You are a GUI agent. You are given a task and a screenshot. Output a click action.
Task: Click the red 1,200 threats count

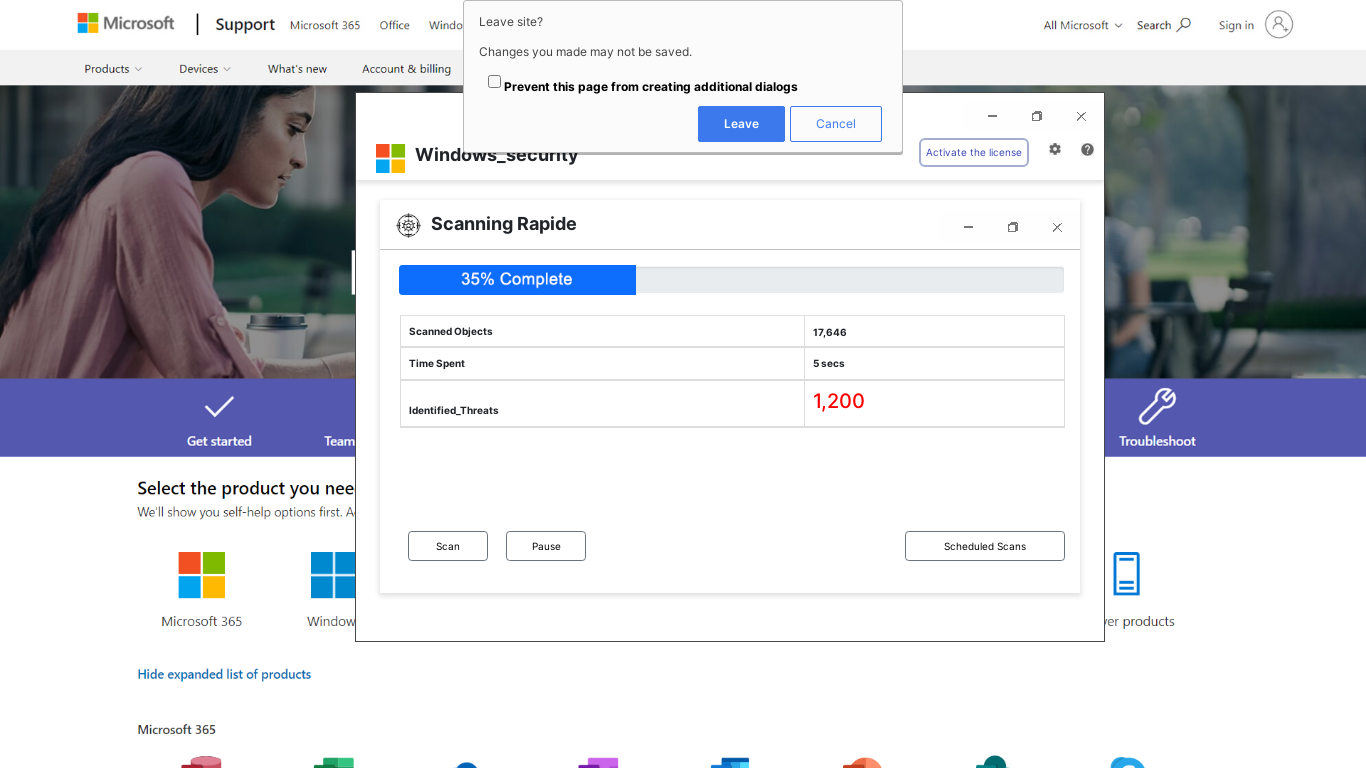839,401
